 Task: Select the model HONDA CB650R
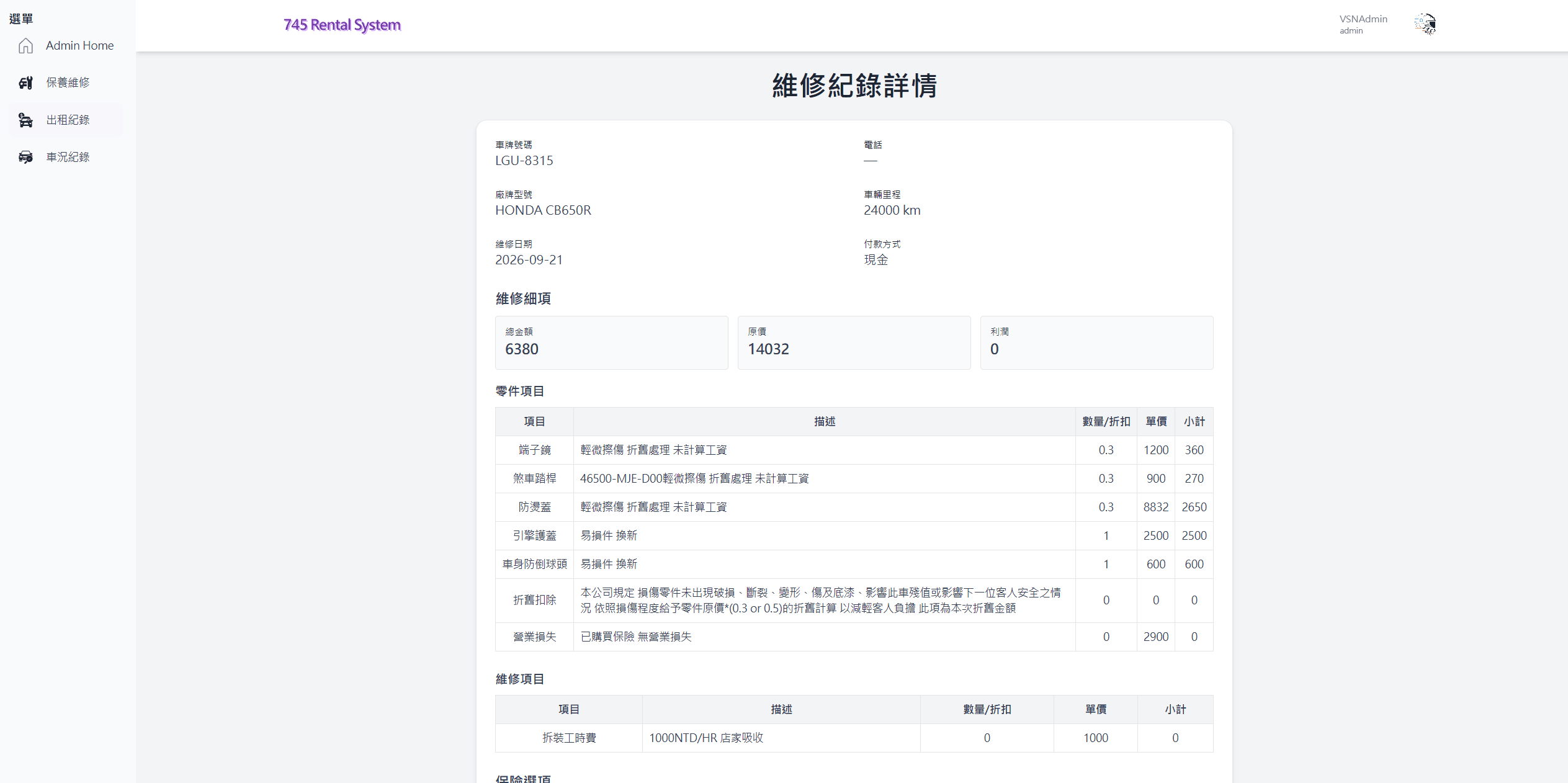544,210
